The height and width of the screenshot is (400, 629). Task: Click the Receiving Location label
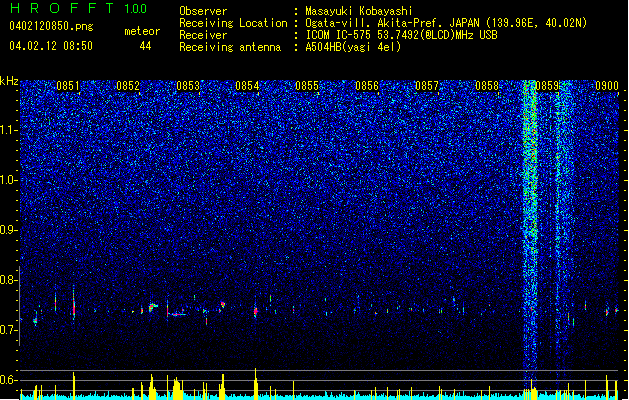point(233,23)
